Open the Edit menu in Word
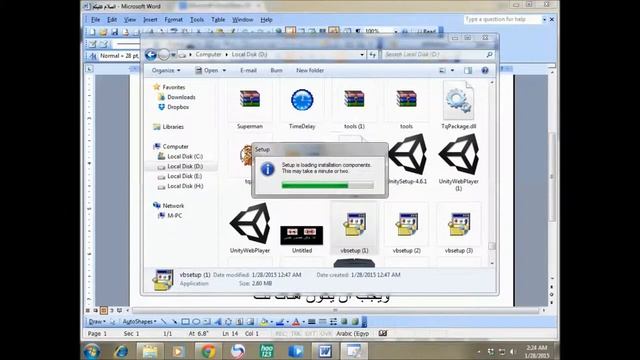This screenshot has width=640, height=360. [x=112, y=20]
